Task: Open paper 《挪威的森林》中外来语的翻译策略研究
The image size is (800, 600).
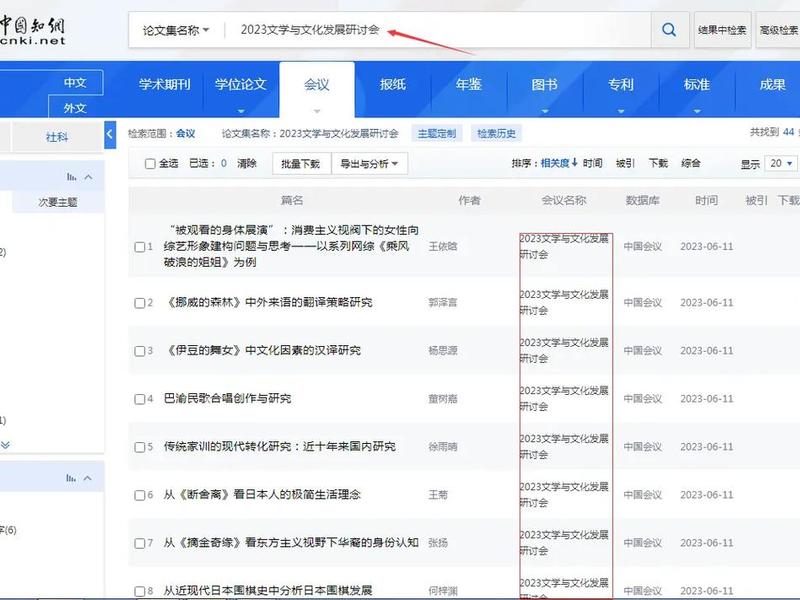Action: tap(269, 302)
